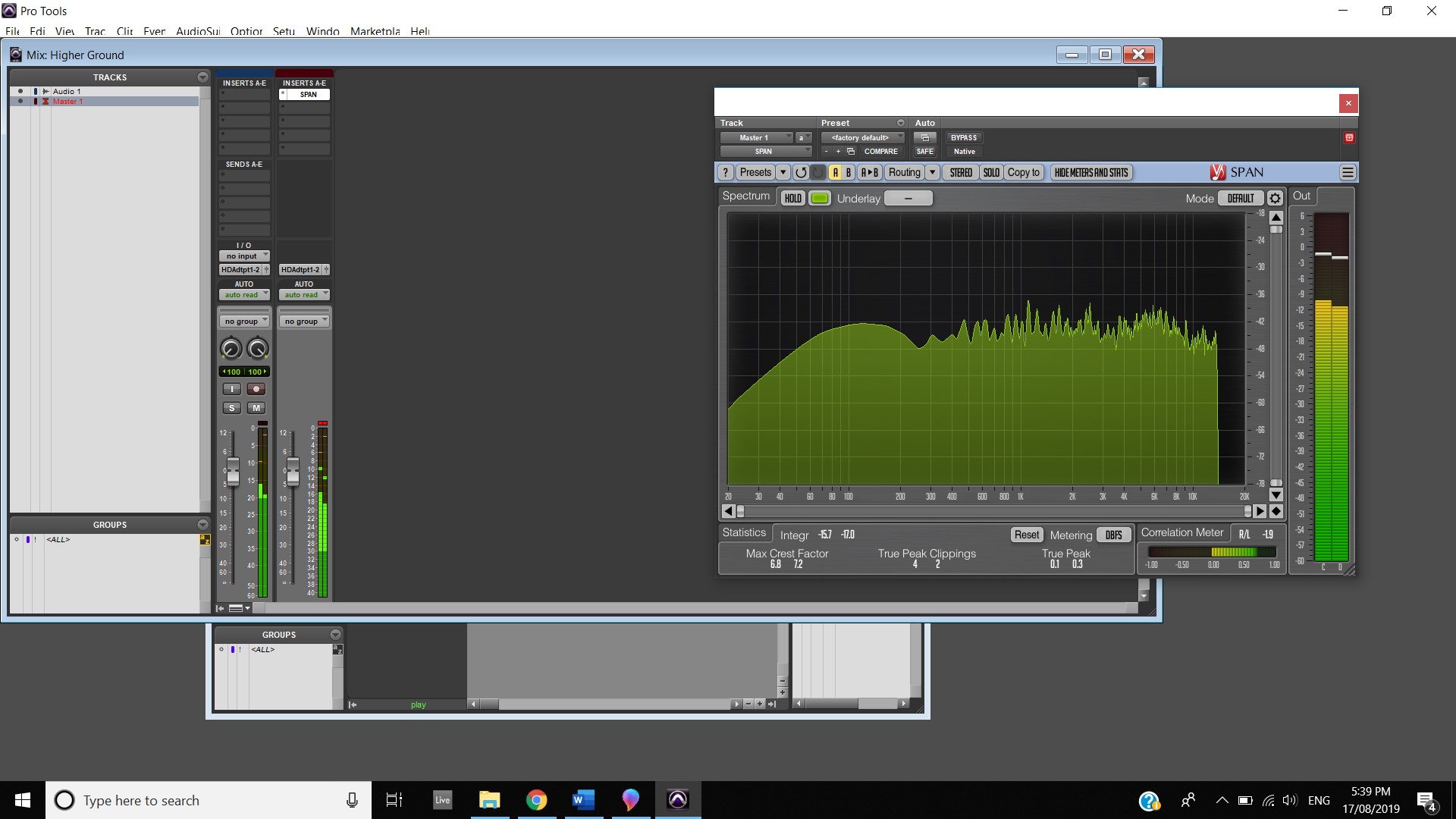1456x819 pixels.
Task: Expand the Audio 1 'no input' selector
Action: pyautogui.click(x=244, y=256)
